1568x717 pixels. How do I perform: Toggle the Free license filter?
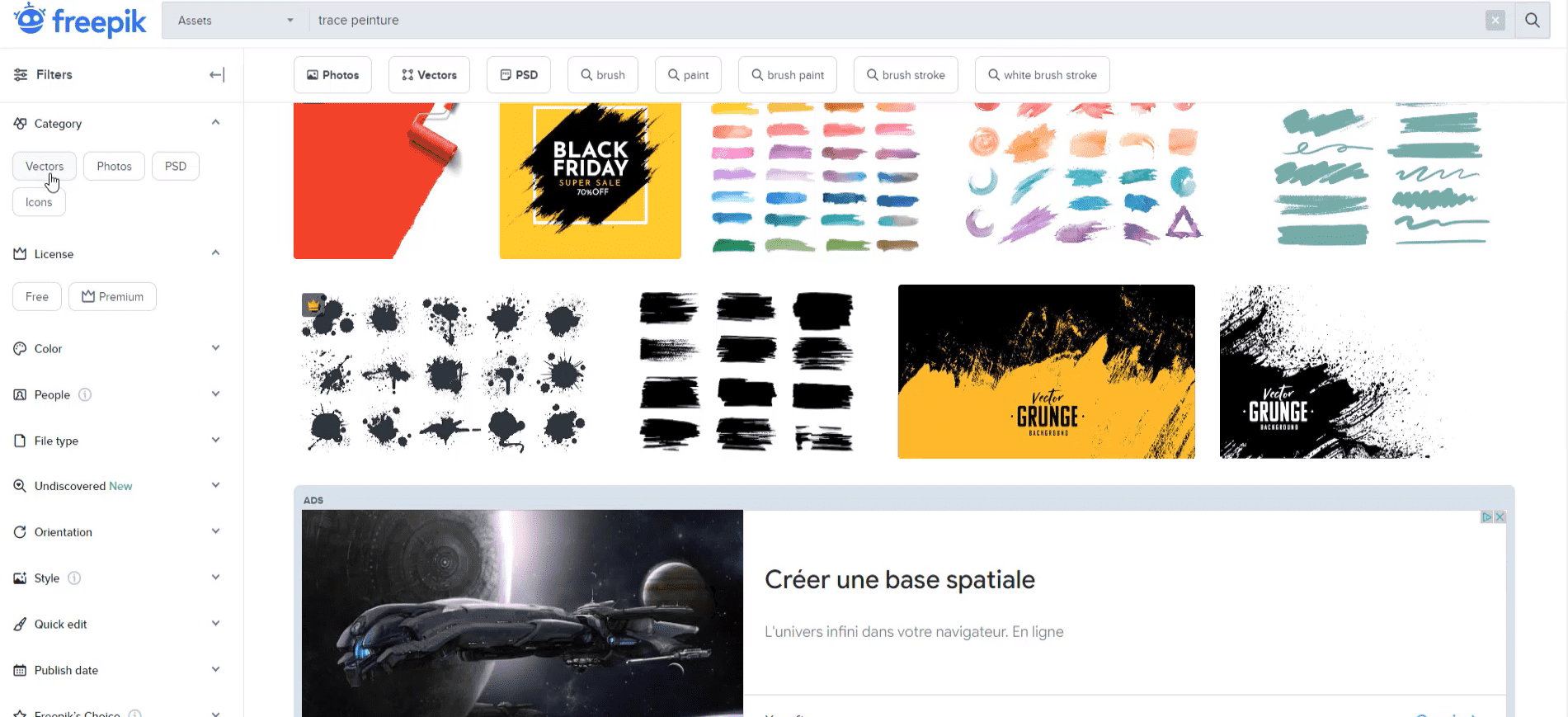tap(37, 297)
